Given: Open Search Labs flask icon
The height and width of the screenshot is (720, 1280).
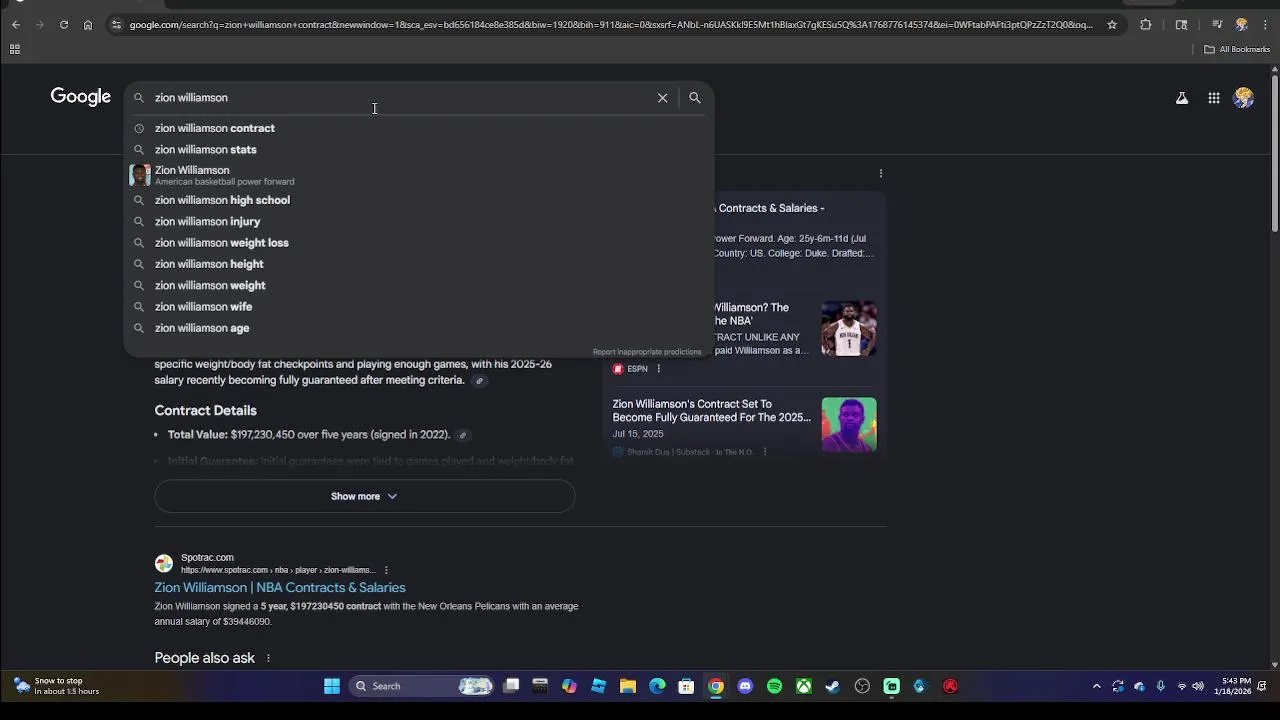Looking at the screenshot, I should pos(1182,98).
